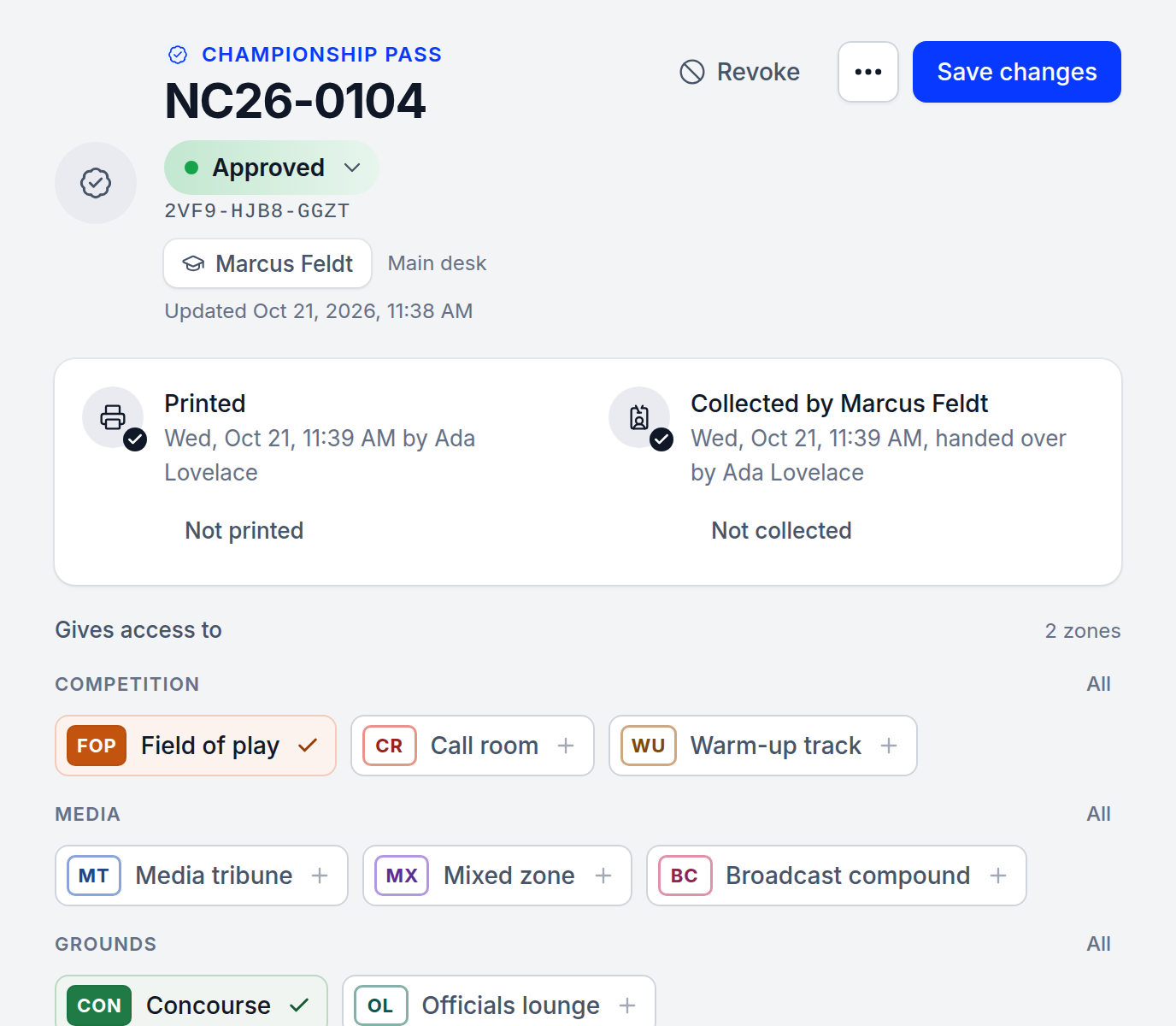Open the three-dot more options menu

click(x=868, y=72)
